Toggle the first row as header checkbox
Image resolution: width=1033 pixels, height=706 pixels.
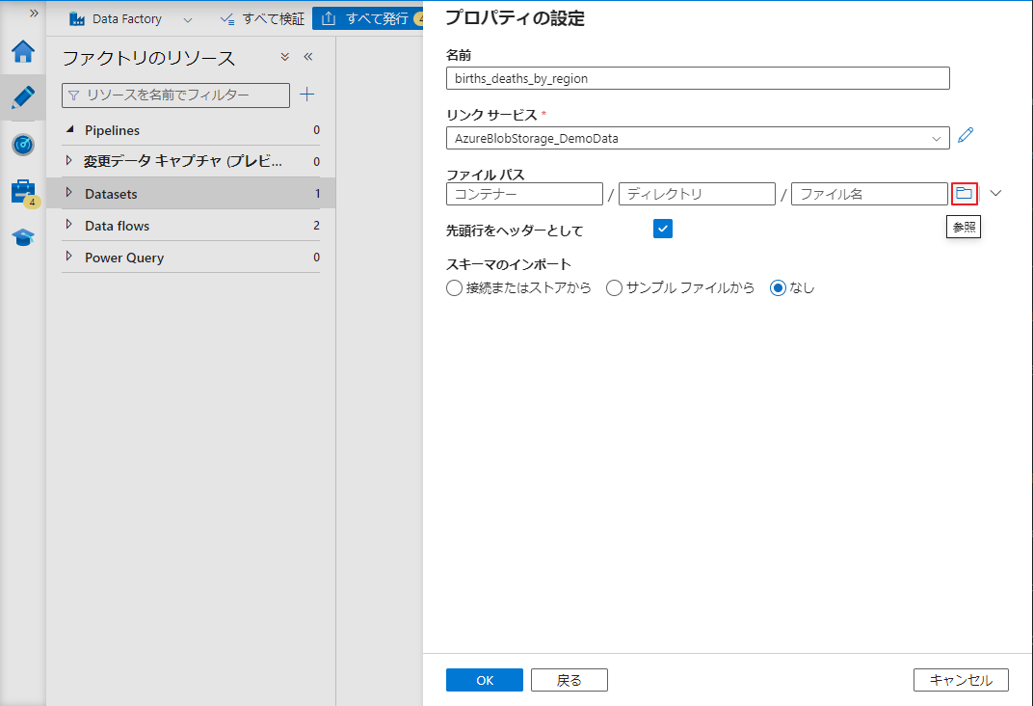662,229
